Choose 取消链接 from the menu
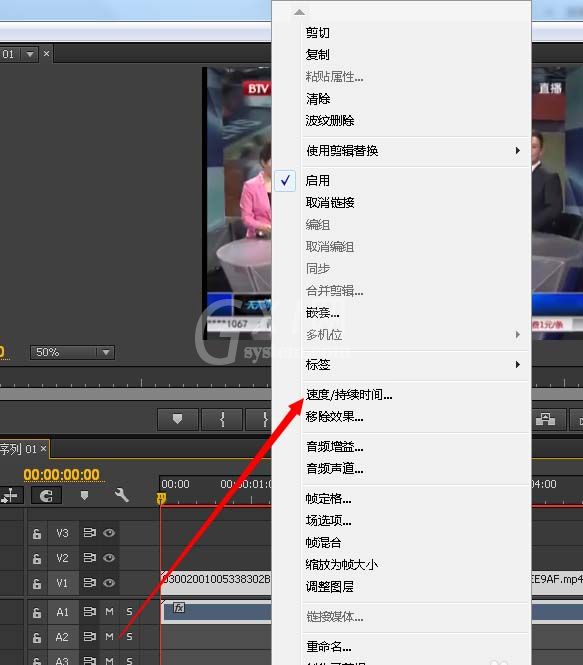The image size is (583, 665). 330,203
